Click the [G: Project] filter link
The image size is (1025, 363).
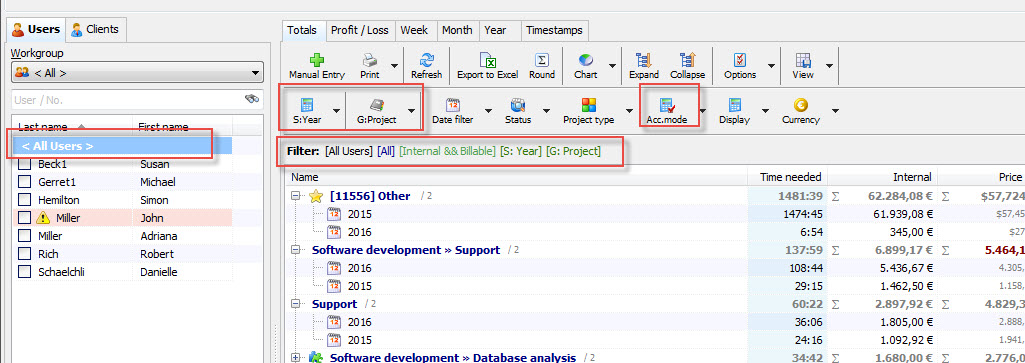point(573,152)
